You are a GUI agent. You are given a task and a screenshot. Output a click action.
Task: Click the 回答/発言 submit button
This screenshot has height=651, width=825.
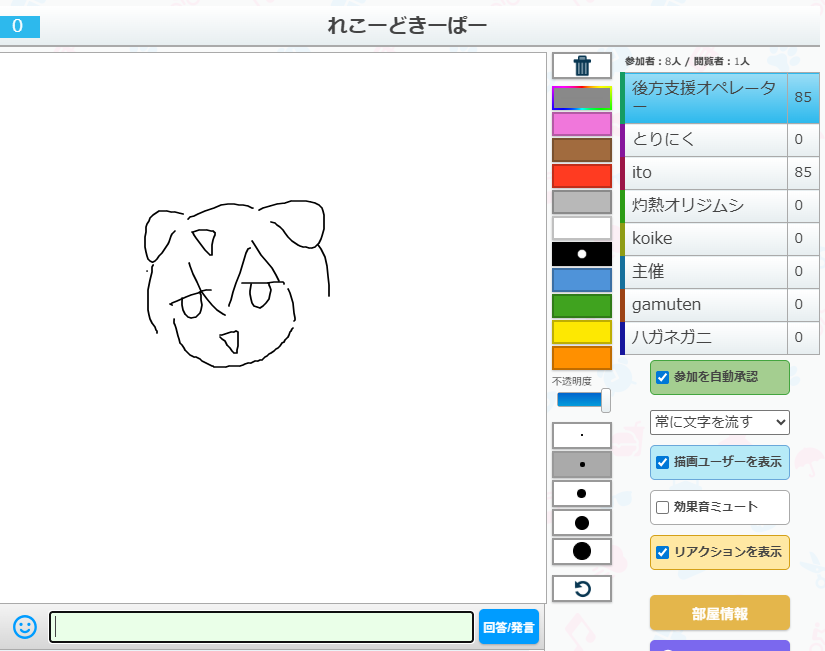tap(508, 628)
